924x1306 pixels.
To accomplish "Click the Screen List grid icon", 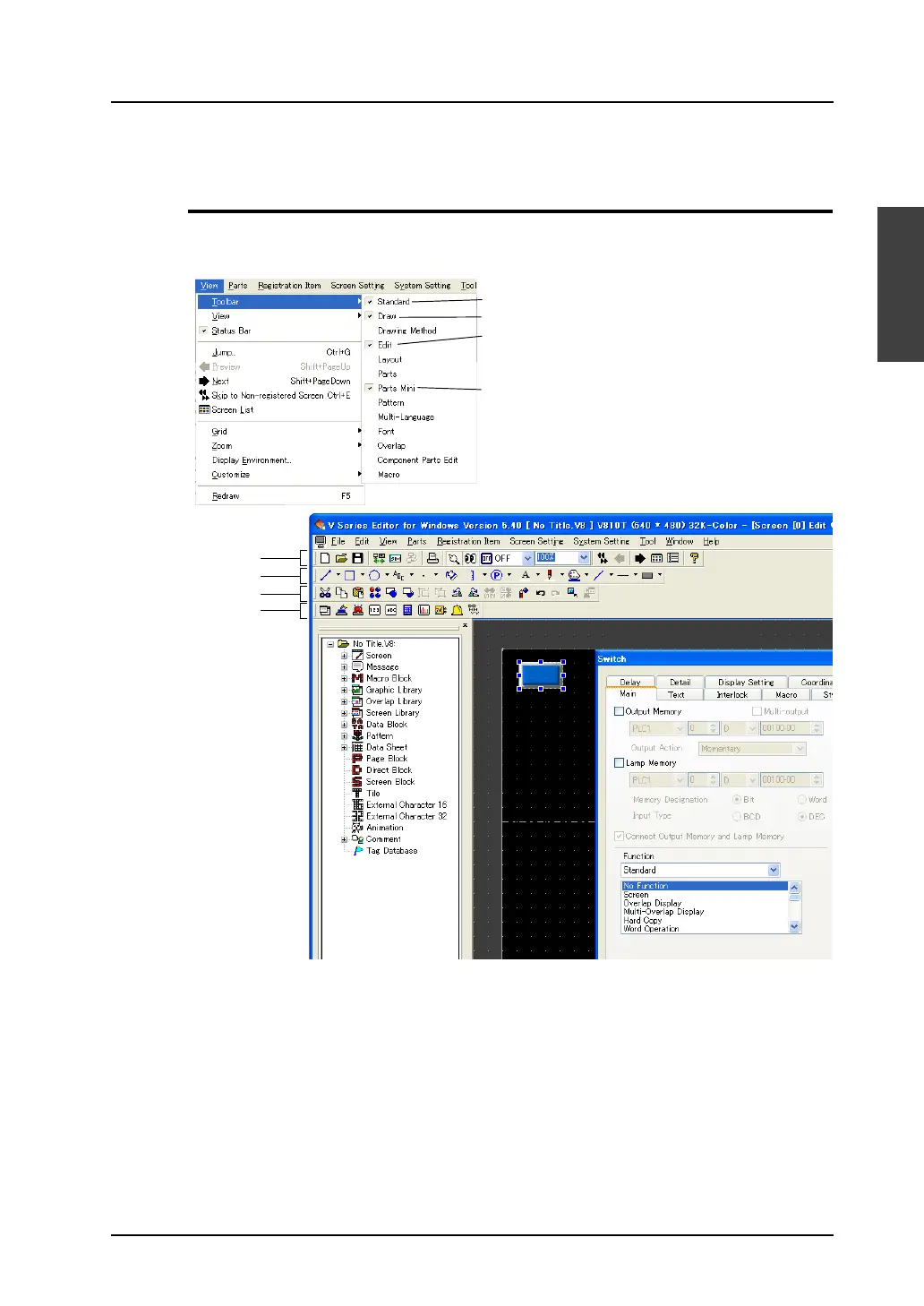I will point(656,558).
